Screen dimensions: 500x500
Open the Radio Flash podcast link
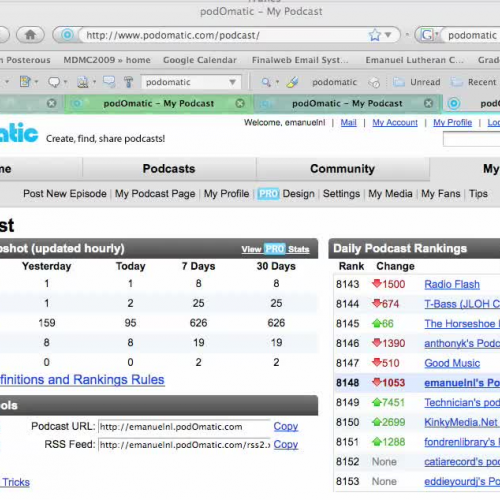pyautogui.click(x=452, y=284)
